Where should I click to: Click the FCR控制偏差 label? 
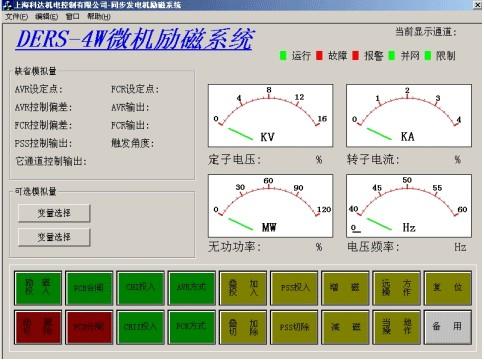coord(43,125)
